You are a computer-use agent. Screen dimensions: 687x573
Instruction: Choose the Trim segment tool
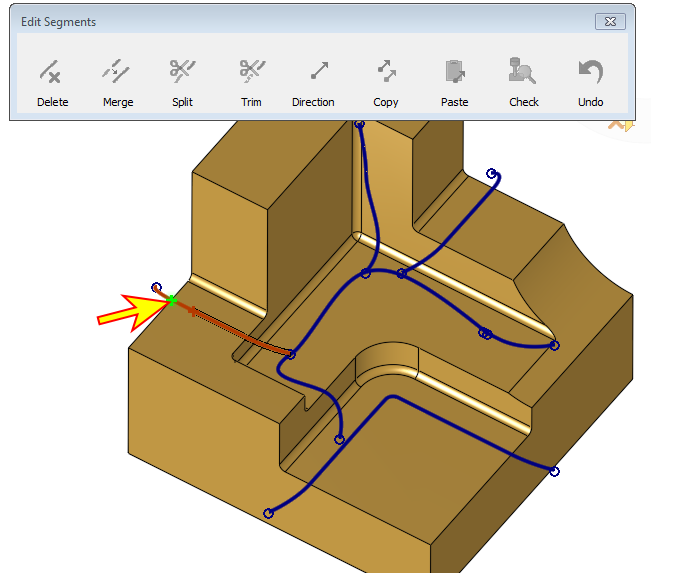pyautogui.click(x=251, y=82)
